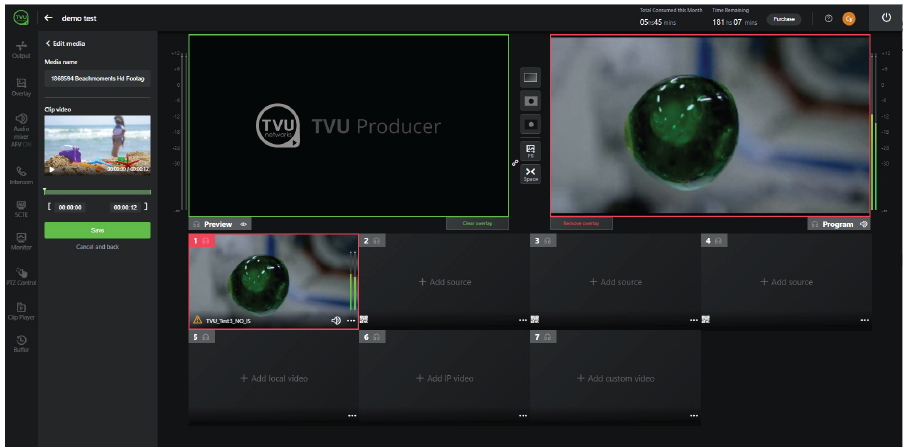Toggle headphone on source slot 1
Viewport: 904px width, 448px height.
[206, 240]
